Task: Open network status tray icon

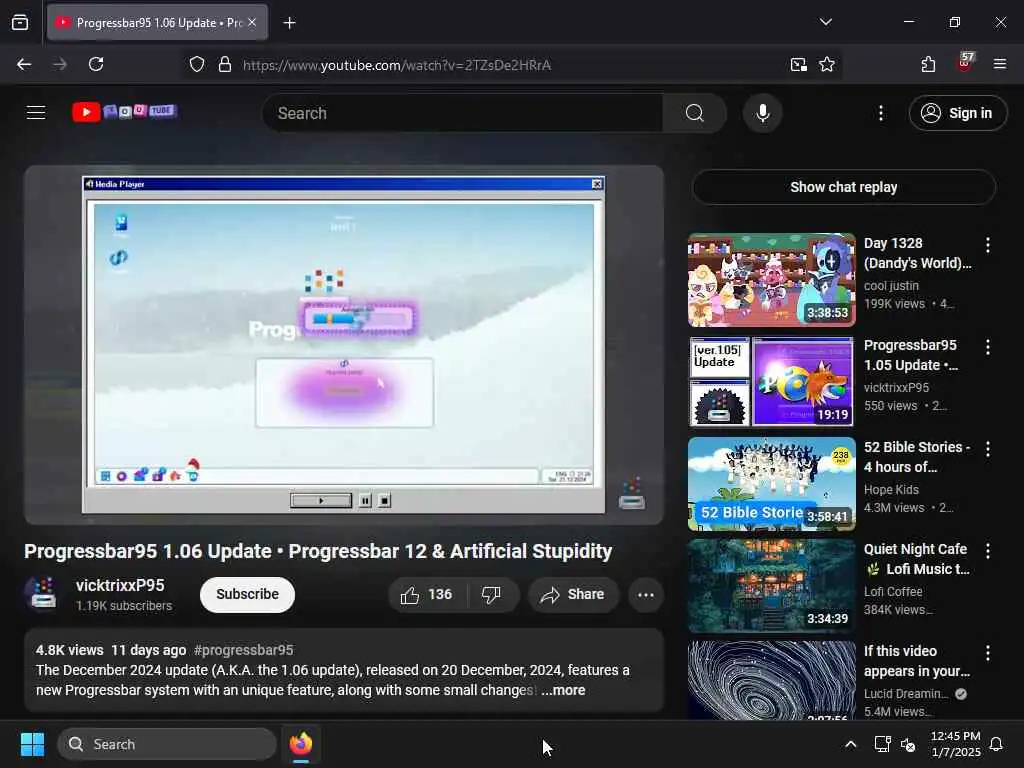Action: click(882, 744)
